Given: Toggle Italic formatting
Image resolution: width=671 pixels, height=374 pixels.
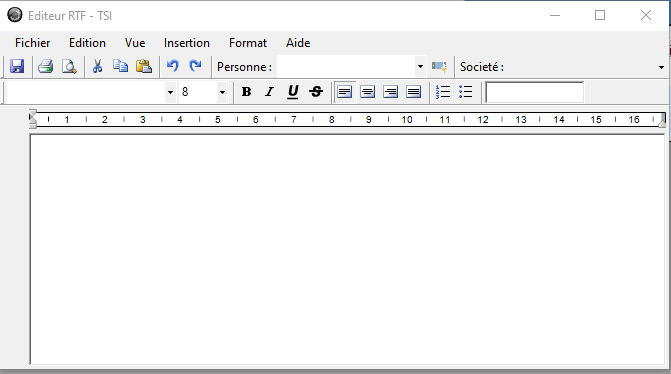Looking at the screenshot, I should coord(270,92).
